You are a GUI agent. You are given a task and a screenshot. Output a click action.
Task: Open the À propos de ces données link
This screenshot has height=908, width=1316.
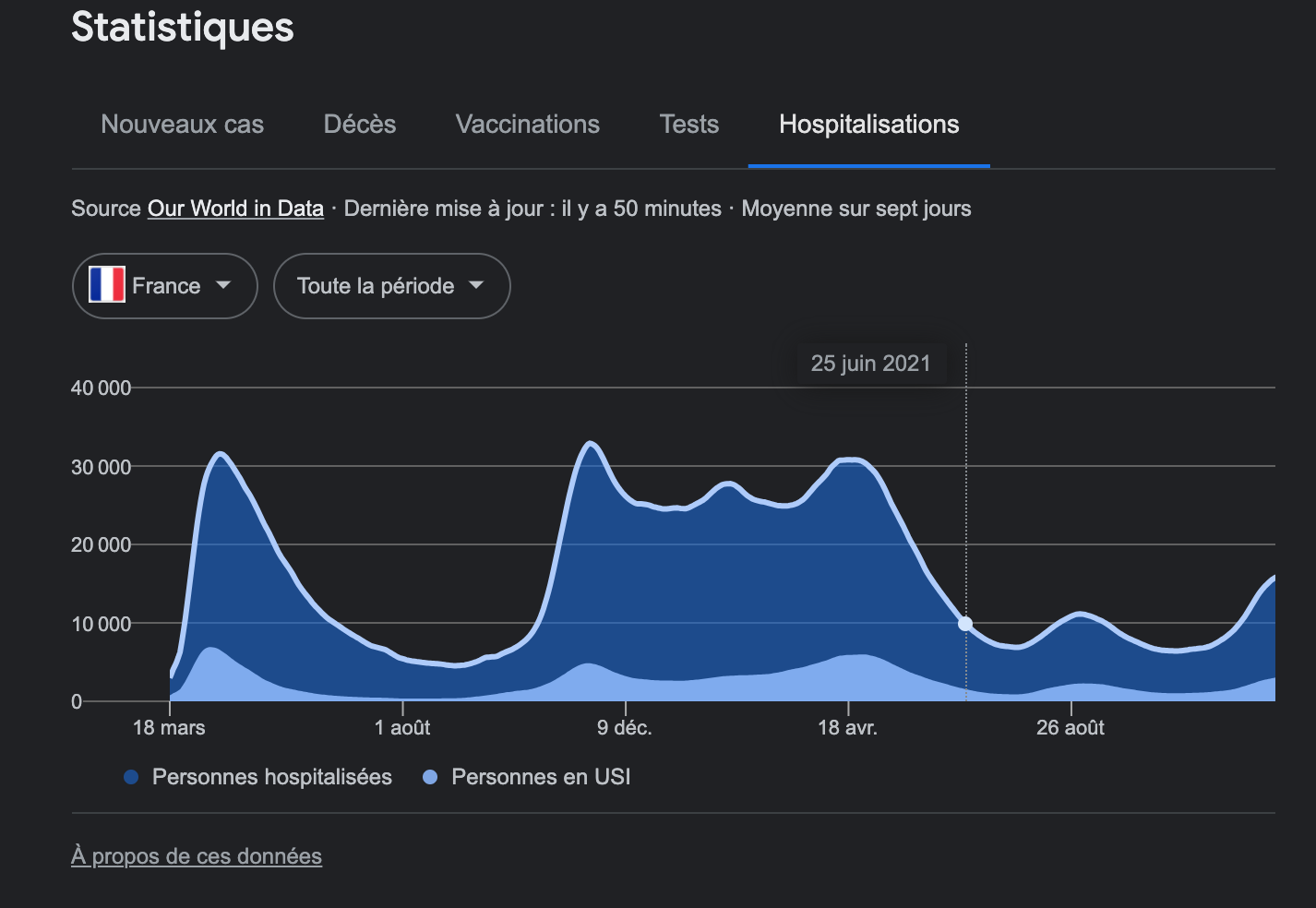(x=197, y=856)
